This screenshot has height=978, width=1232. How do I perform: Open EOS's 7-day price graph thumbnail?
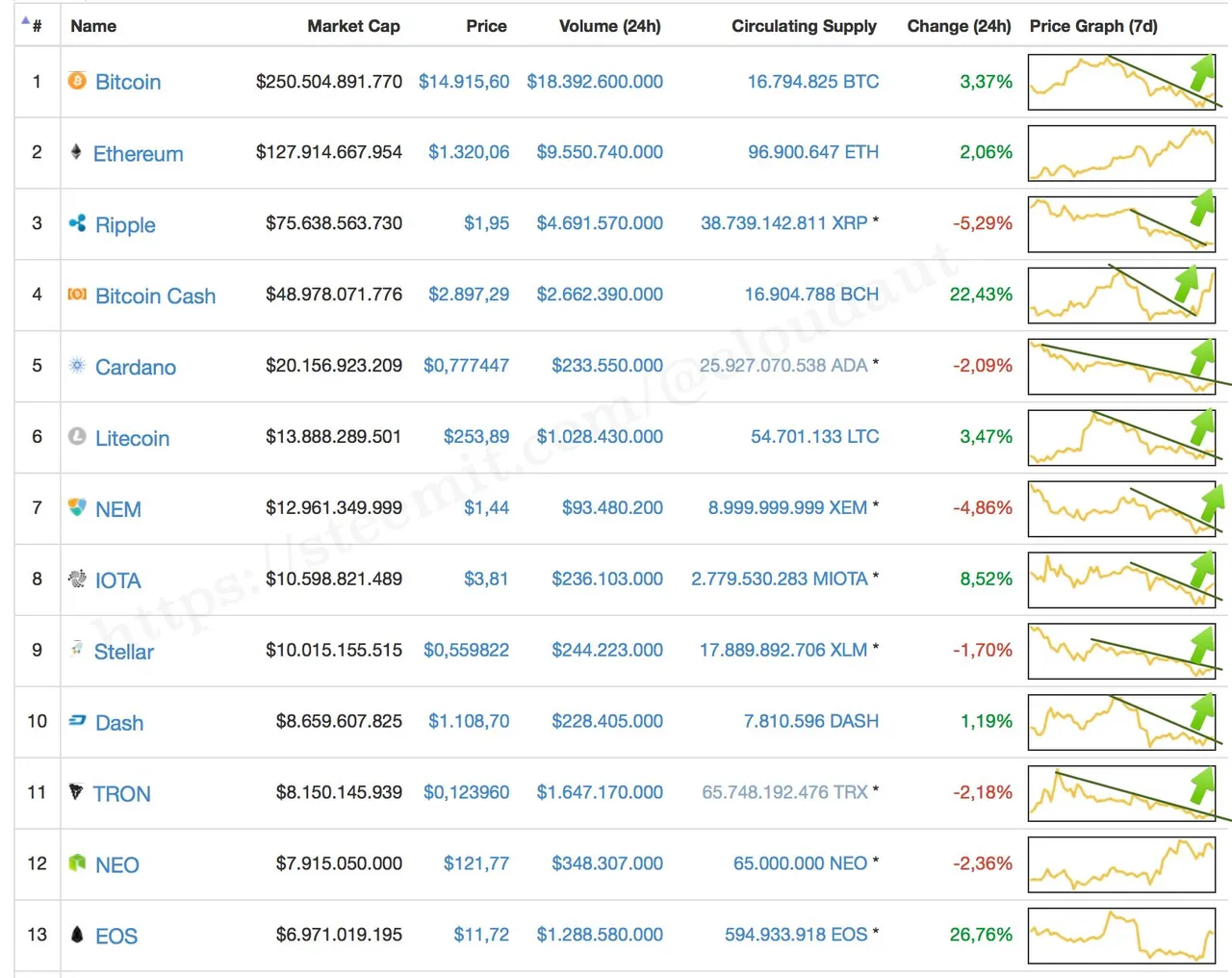pyautogui.click(x=1122, y=937)
